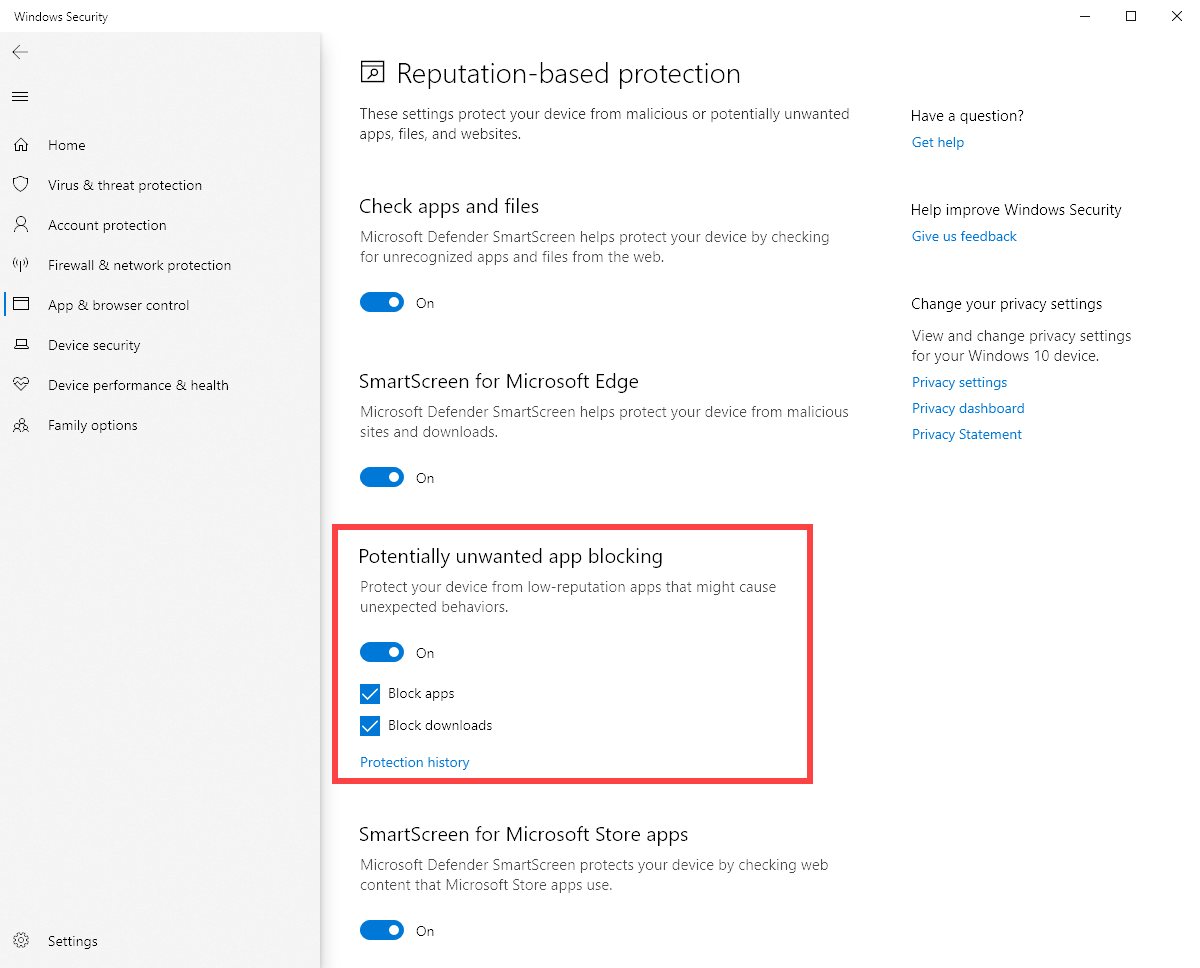Click the Firewall & network antenna icon
Viewport: 1200px width, 968px height.
coord(21,265)
